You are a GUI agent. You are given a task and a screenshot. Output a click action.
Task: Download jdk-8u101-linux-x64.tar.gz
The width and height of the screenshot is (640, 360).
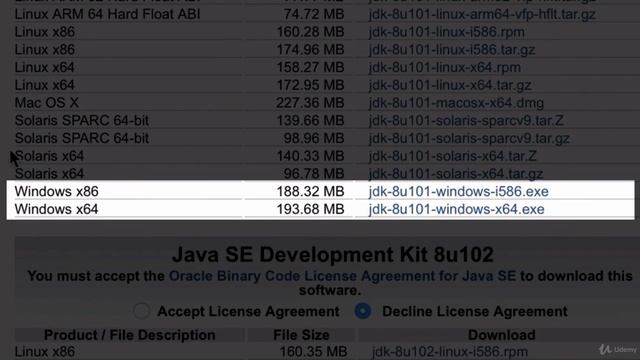coord(450,85)
